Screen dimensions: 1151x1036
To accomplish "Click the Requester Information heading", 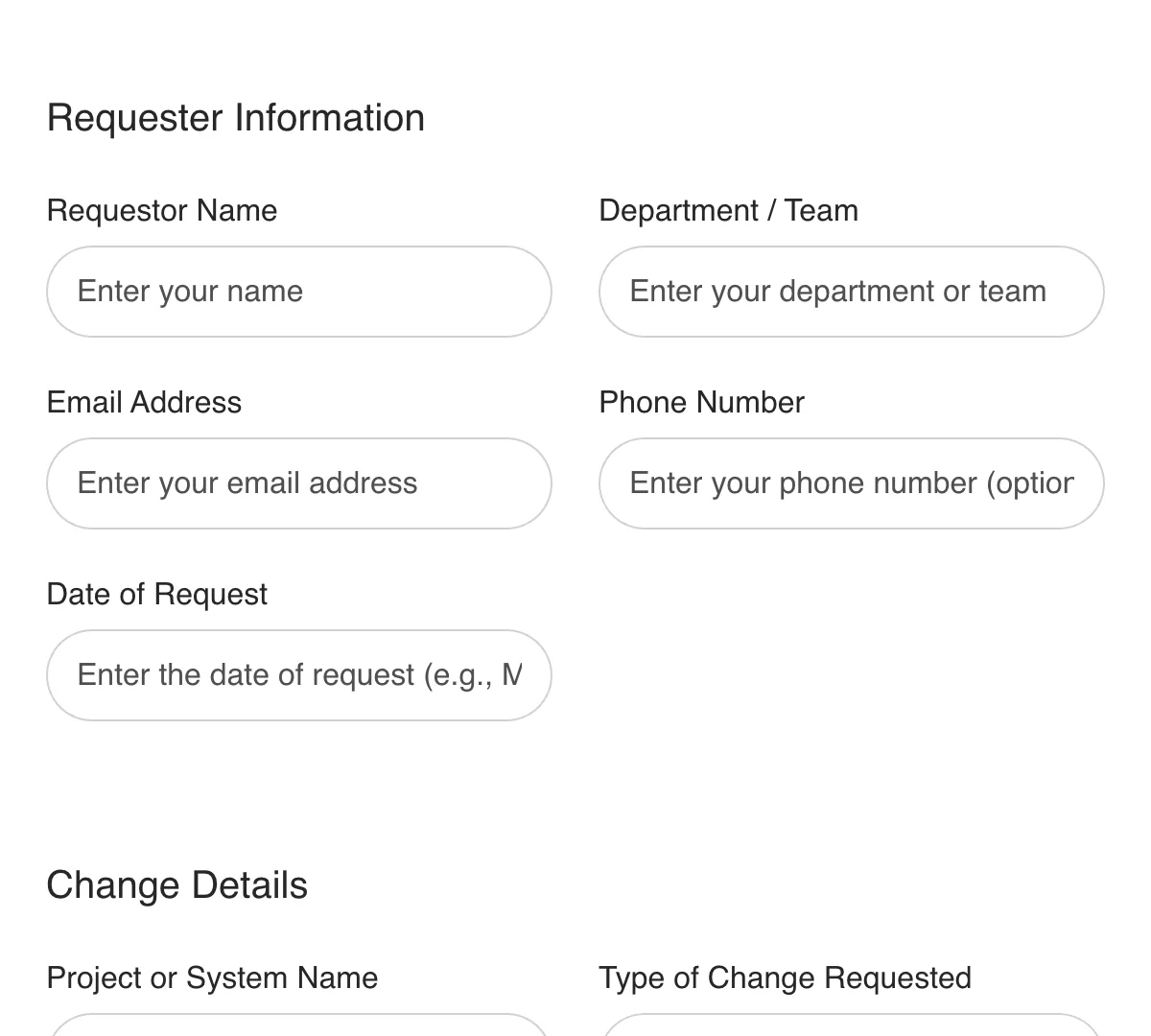I will (236, 117).
